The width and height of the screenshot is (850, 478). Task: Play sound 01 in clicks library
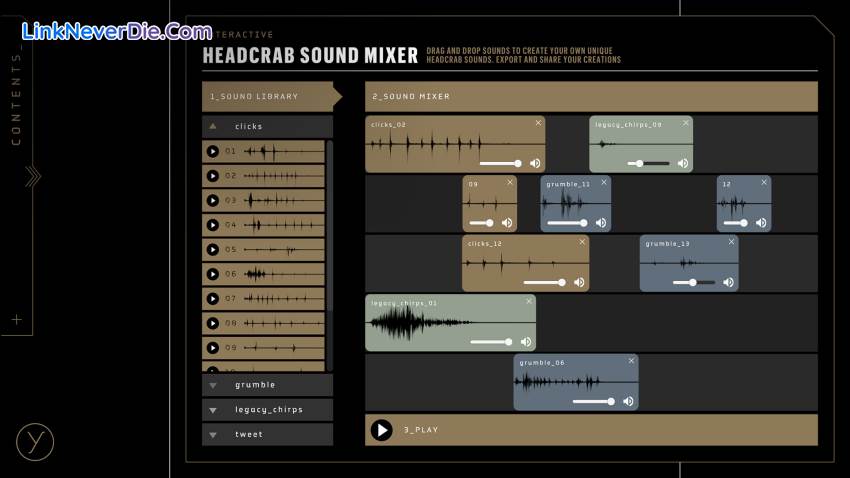tap(212, 151)
